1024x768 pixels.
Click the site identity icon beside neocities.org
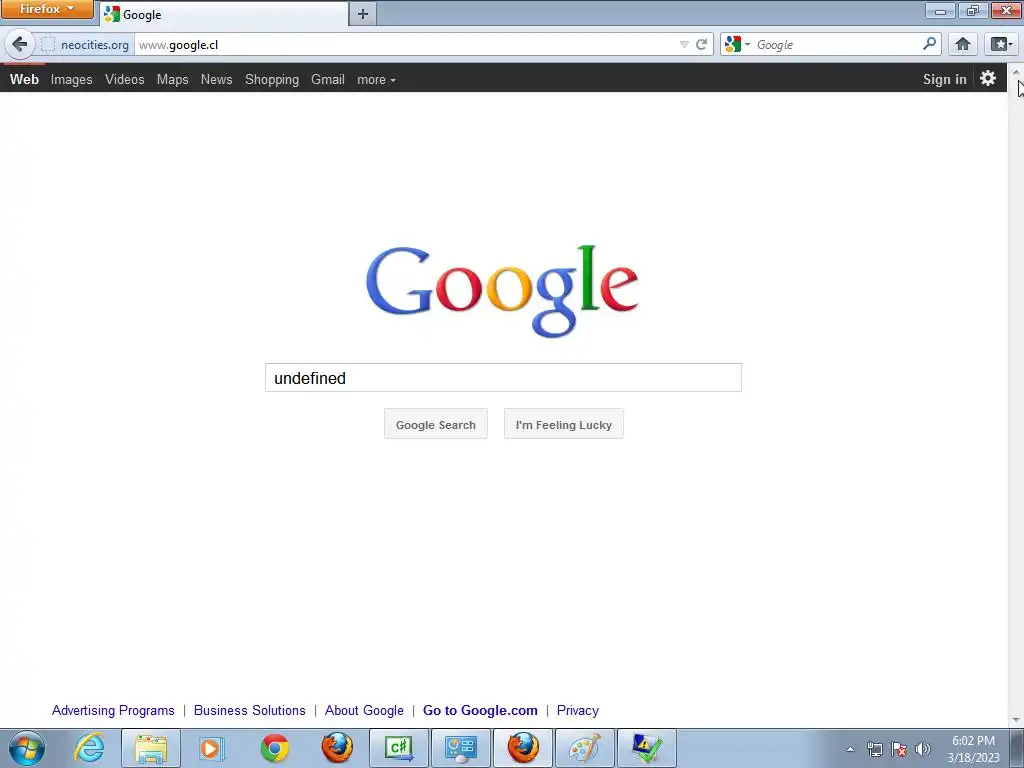coord(48,44)
